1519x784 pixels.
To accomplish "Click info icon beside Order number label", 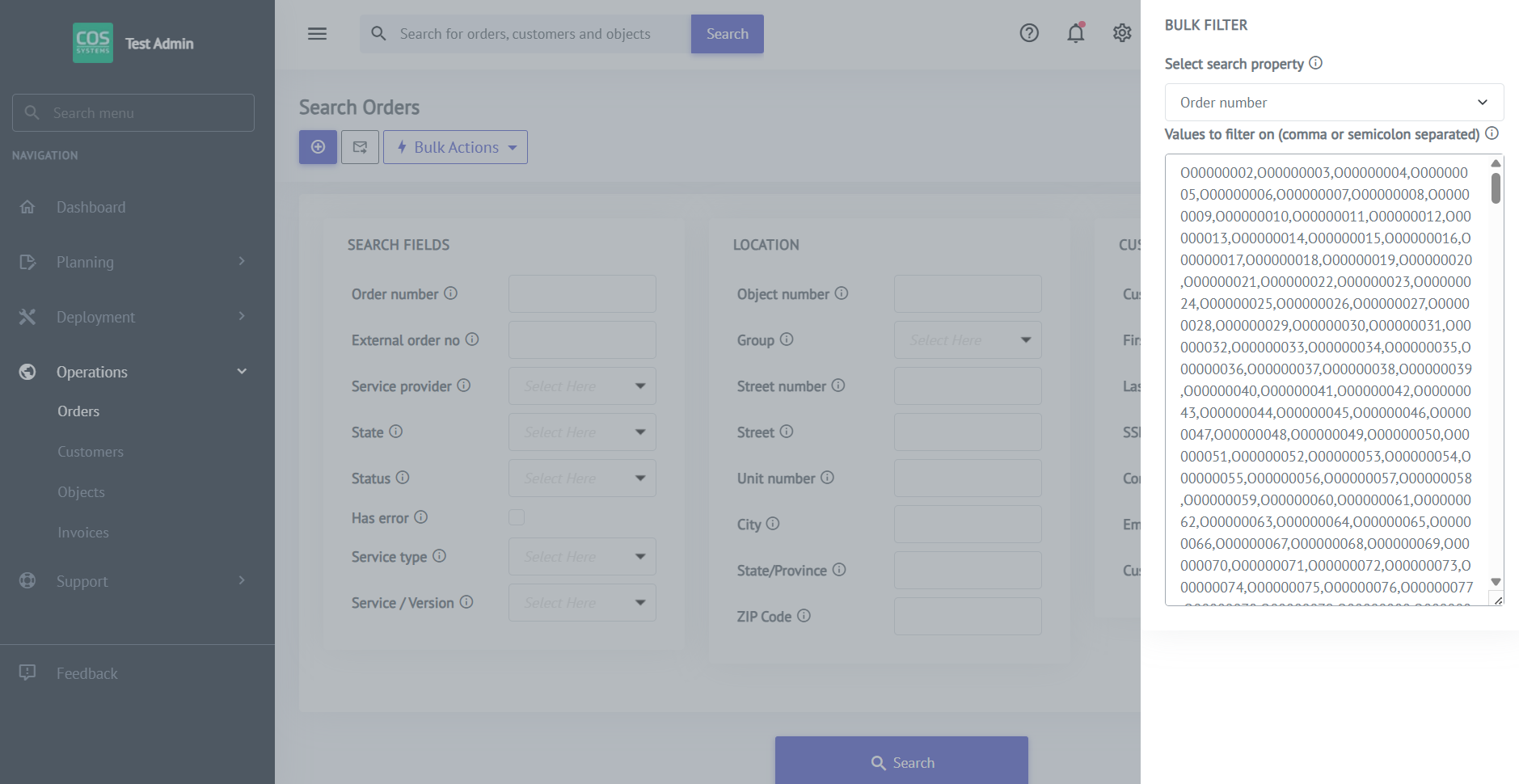I will (451, 293).
